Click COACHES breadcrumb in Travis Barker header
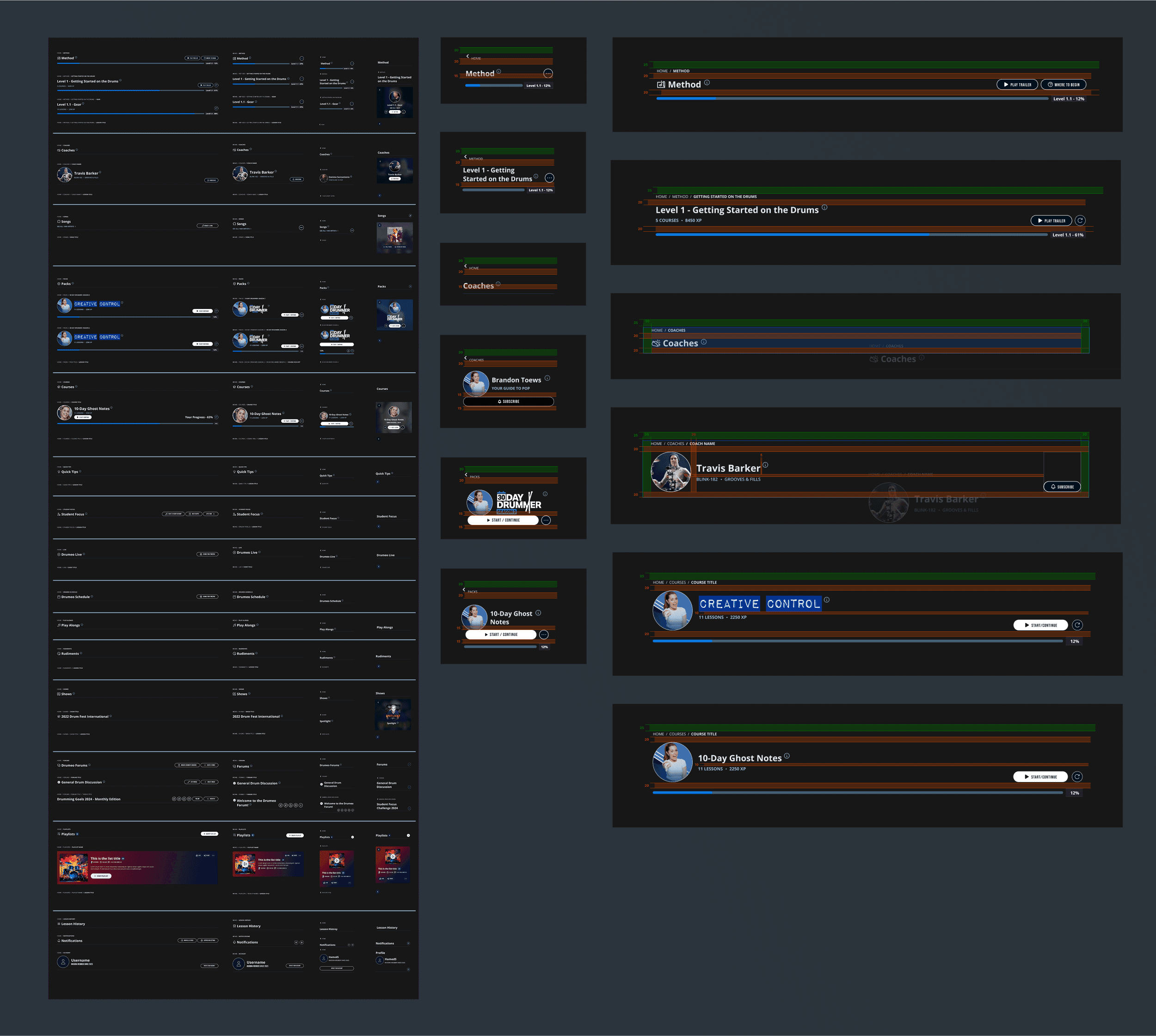Image resolution: width=1156 pixels, height=1036 pixels. click(676, 444)
